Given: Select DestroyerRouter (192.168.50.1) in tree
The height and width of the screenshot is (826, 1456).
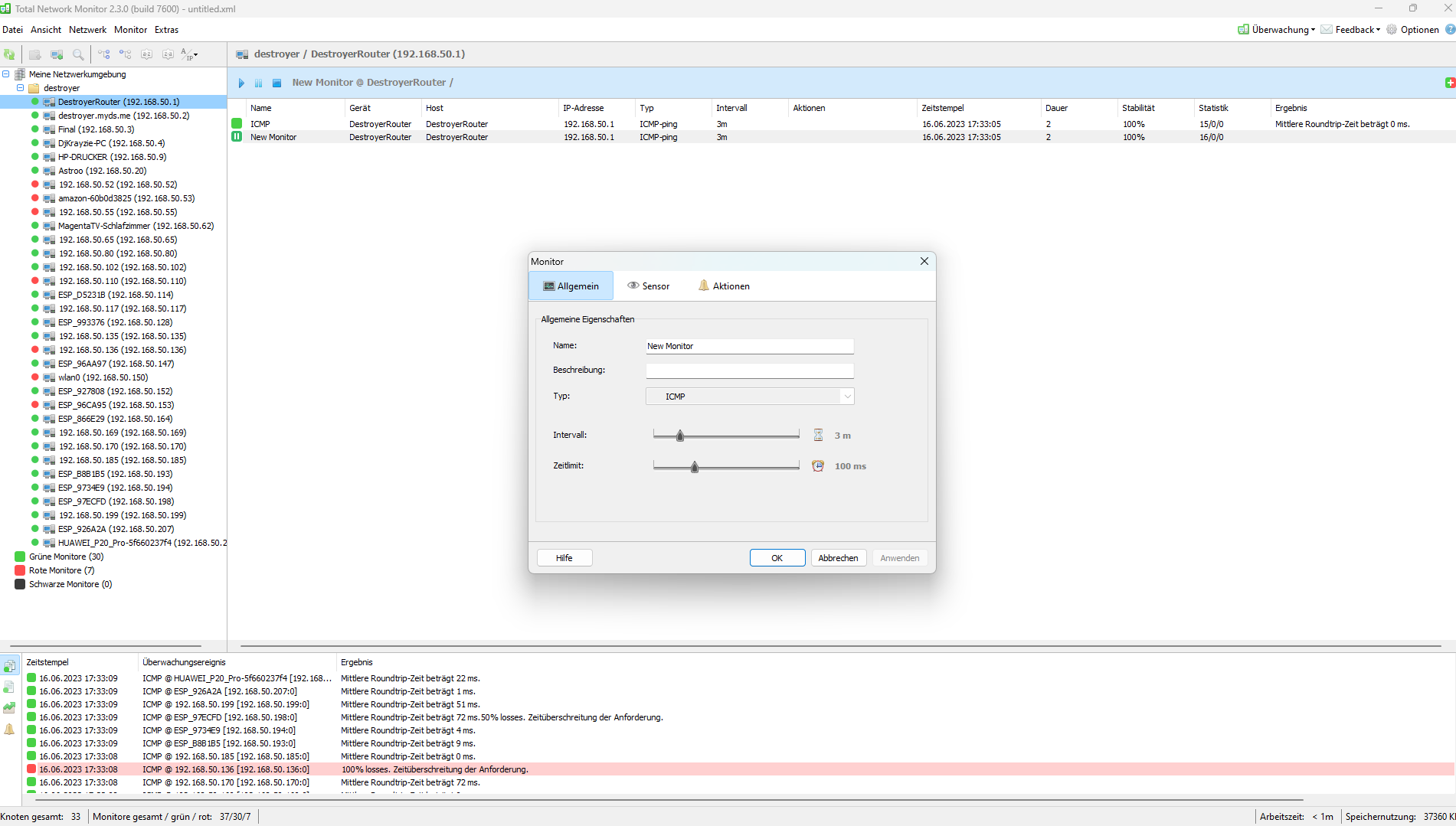Looking at the screenshot, I should click(119, 102).
